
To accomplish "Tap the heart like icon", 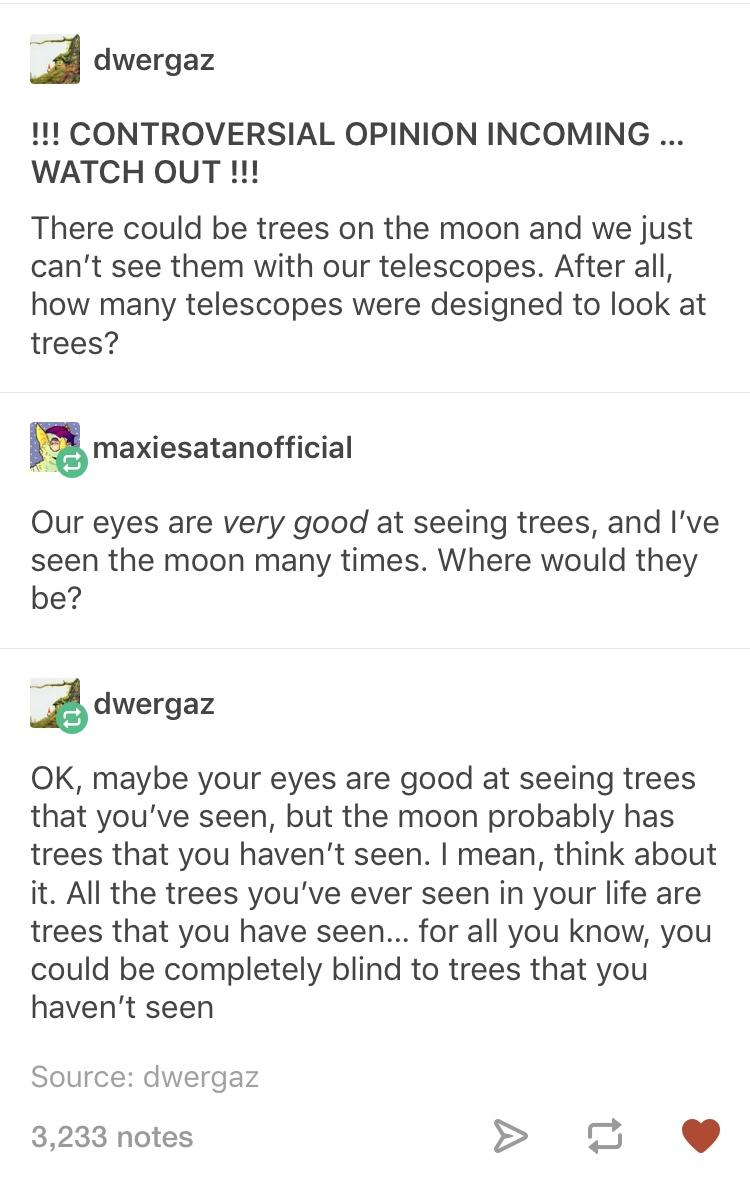I will (x=700, y=1136).
